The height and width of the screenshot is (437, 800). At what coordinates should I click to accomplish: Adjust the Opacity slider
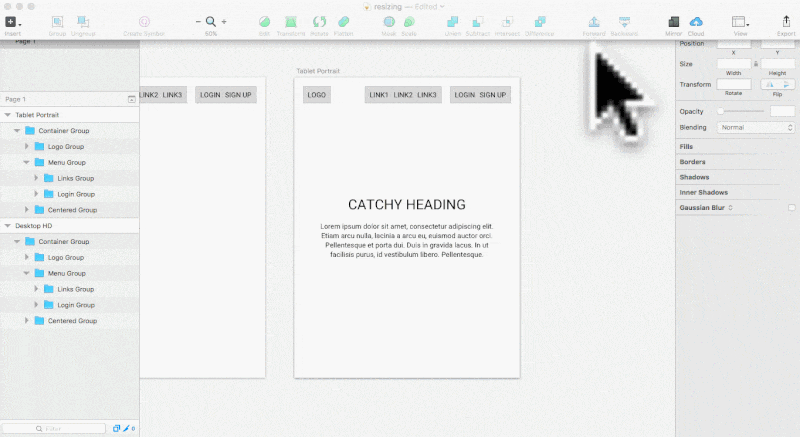[x=741, y=111]
